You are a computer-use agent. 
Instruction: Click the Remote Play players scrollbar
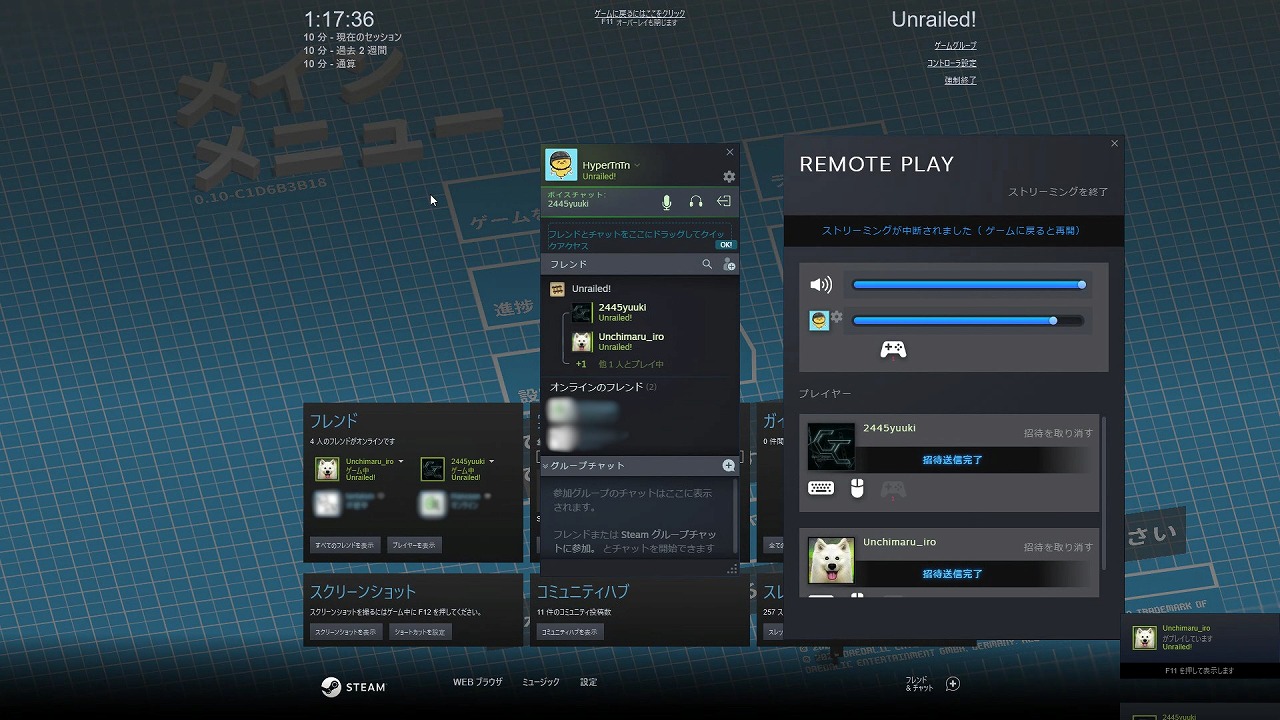coord(1104,492)
